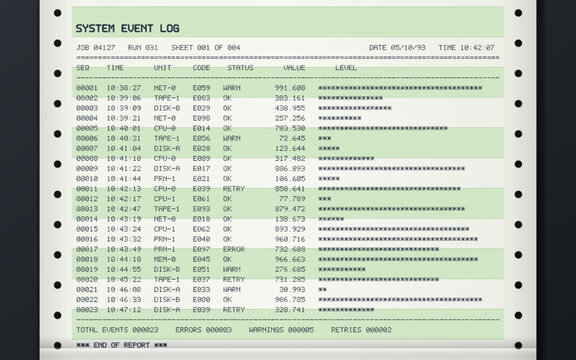Click the 'STATUS' column heading
576x360 pixels.
pyautogui.click(x=240, y=68)
